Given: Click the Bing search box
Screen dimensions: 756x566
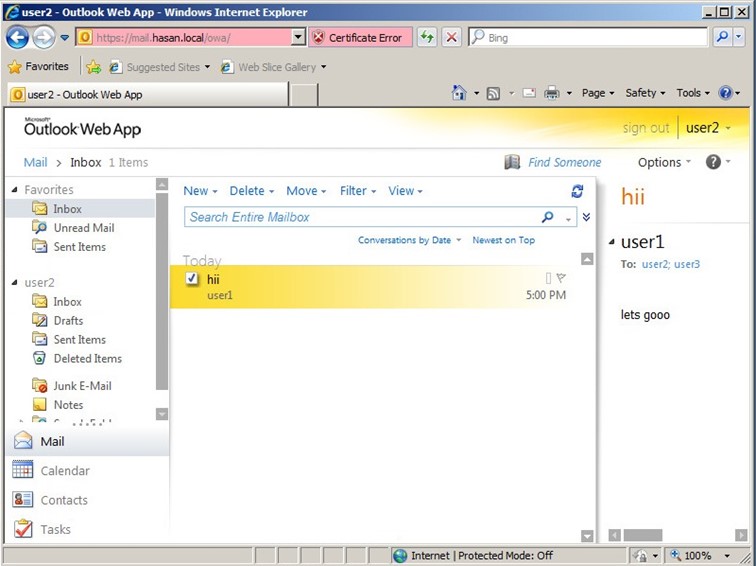Looking at the screenshot, I should [x=588, y=38].
